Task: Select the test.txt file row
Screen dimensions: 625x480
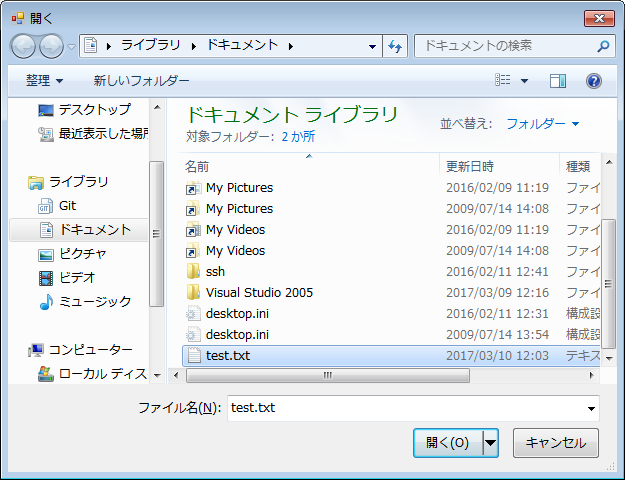Action: coord(391,356)
